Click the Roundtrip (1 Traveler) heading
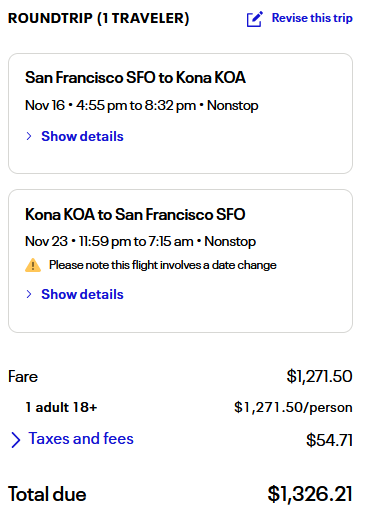 pos(99,18)
